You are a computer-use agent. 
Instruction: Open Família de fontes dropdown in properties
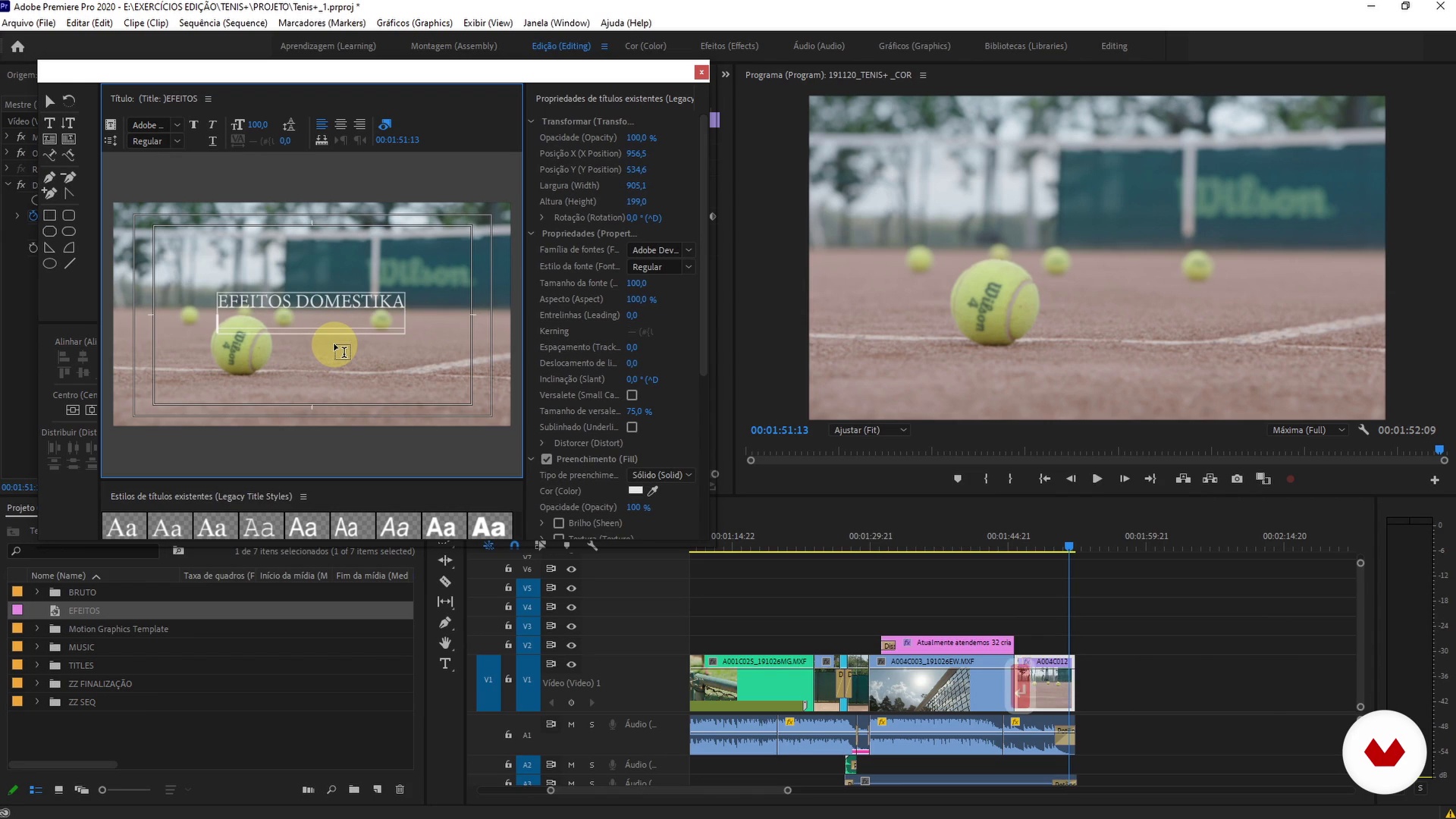point(661,250)
